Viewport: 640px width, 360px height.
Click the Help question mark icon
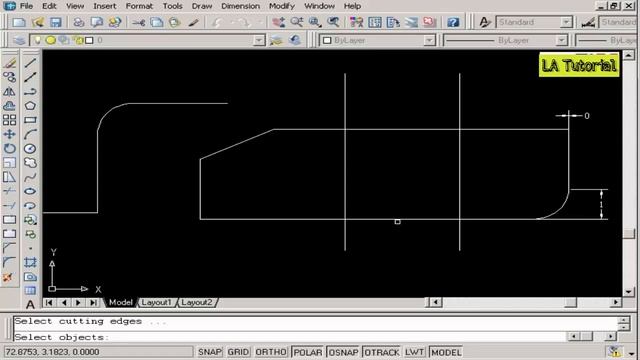(x=453, y=22)
